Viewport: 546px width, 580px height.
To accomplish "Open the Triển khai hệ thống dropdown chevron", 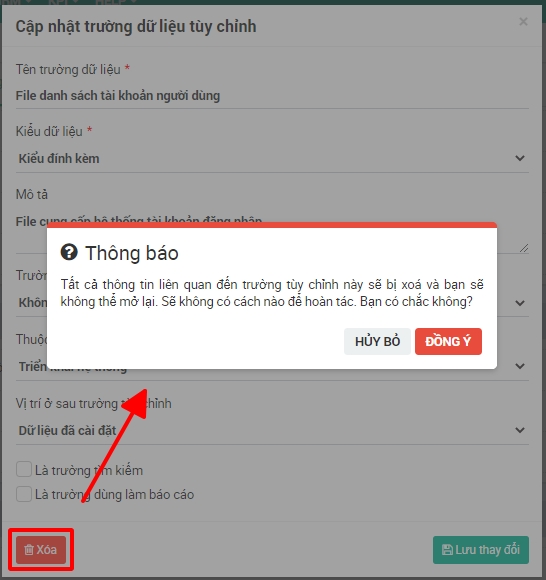I will coord(520,366).
